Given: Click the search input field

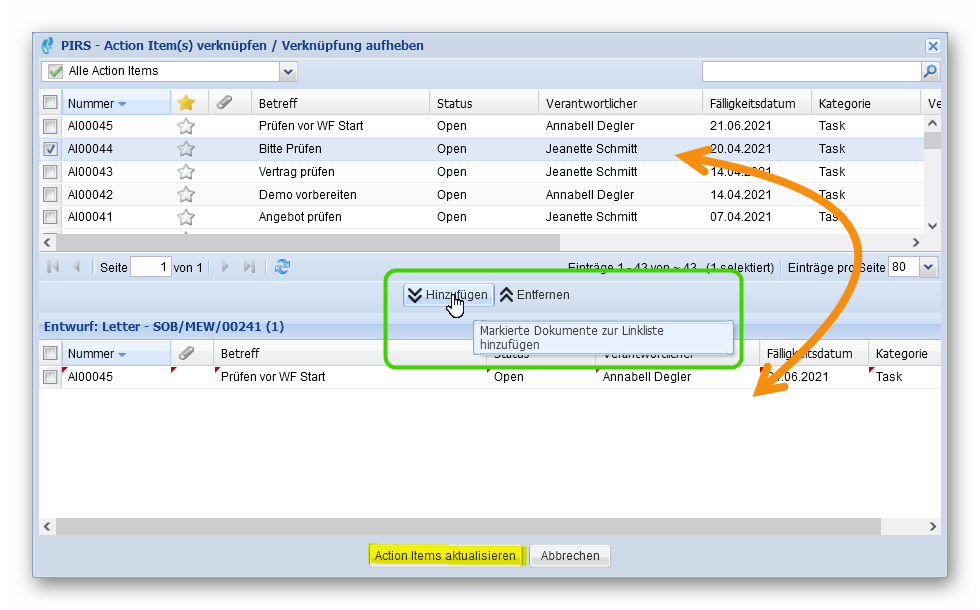Looking at the screenshot, I should click(x=810, y=71).
